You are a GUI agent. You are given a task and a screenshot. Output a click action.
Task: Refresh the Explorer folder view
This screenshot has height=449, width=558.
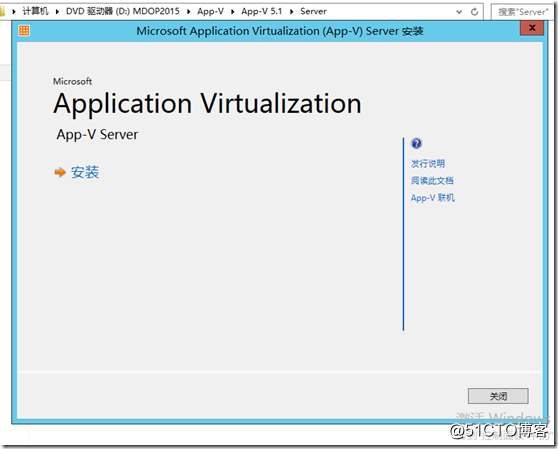[x=474, y=12]
